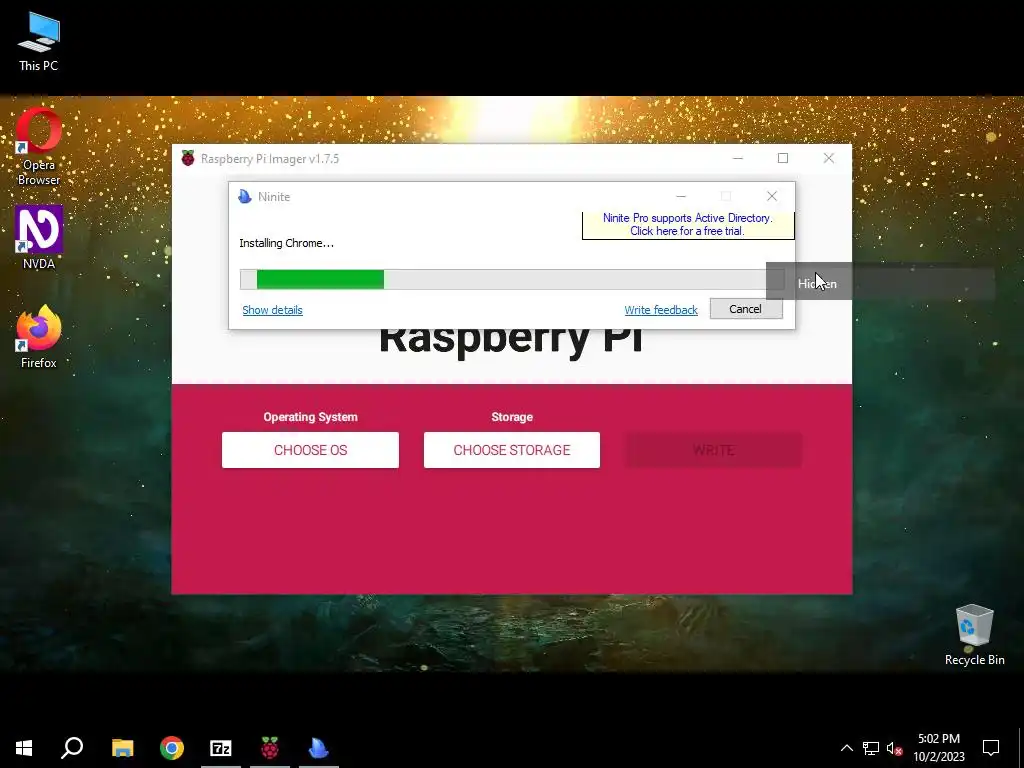The width and height of the screenshot is (1024, 768).
Task: Open Google Chrome from taskbar
Action: (172, 748)
